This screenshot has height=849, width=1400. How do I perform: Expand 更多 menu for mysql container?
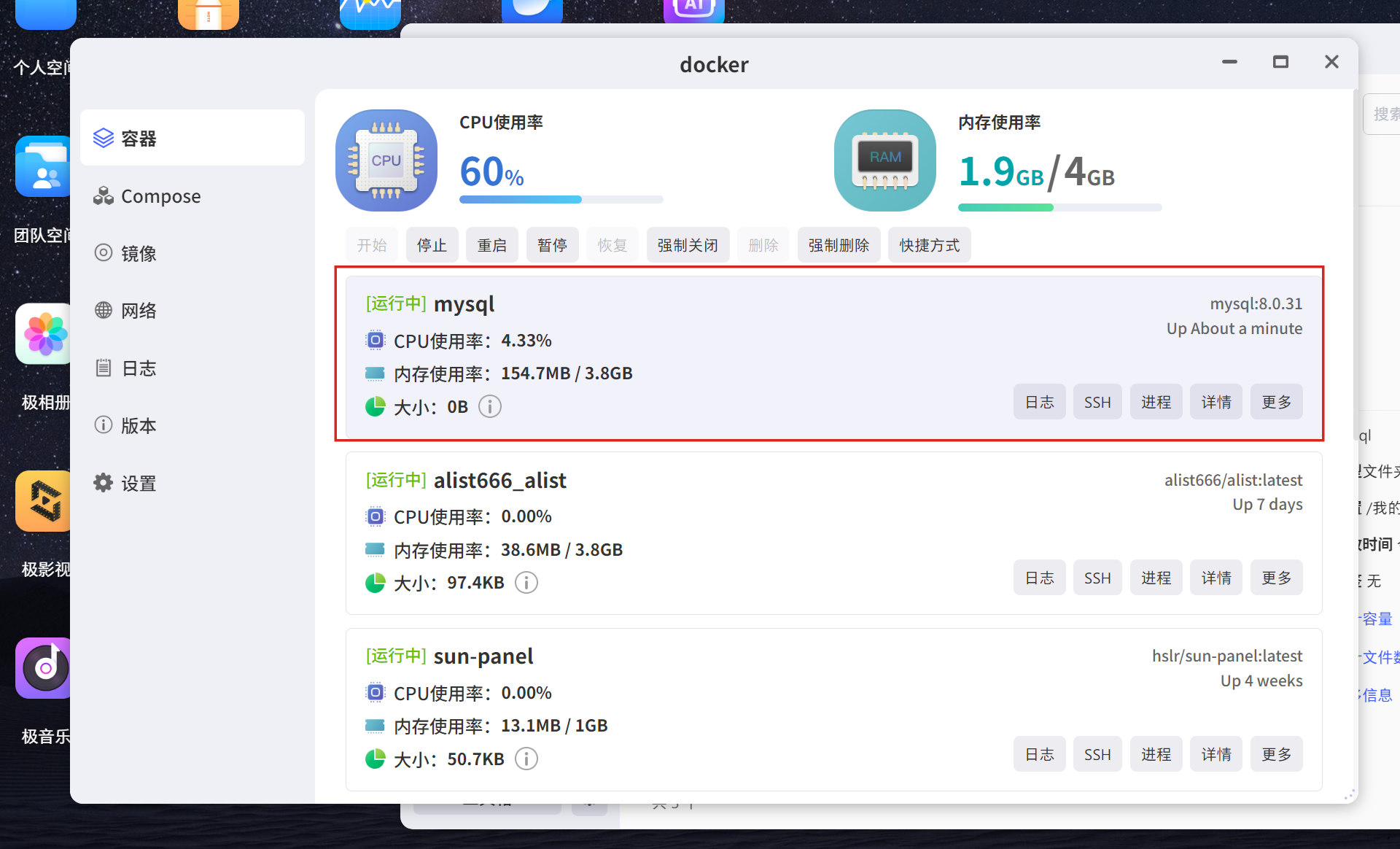pos(1276,402)
